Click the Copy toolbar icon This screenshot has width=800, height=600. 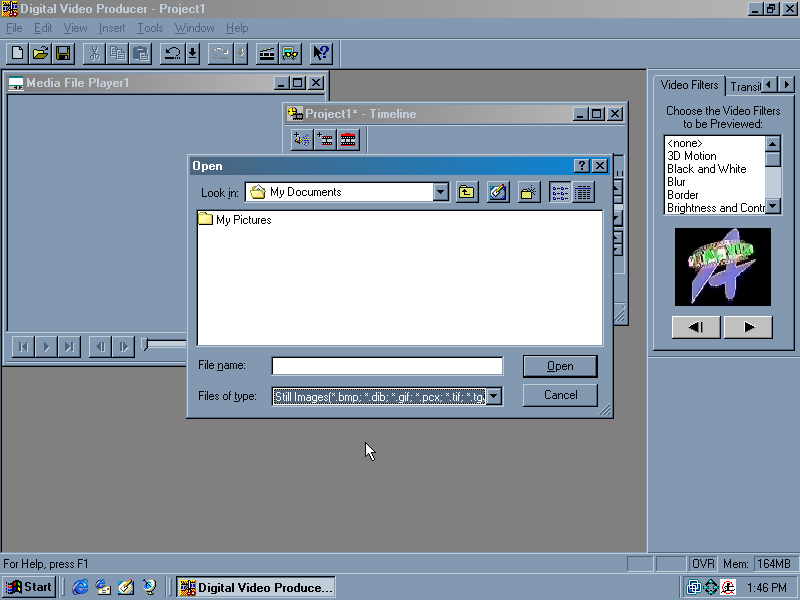tap(117, 53)
